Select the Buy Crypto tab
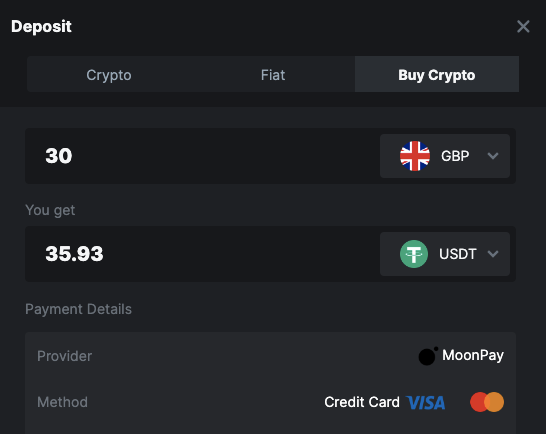Image resolution: width=546 pixels, height=434 pixels. (437, 74)
